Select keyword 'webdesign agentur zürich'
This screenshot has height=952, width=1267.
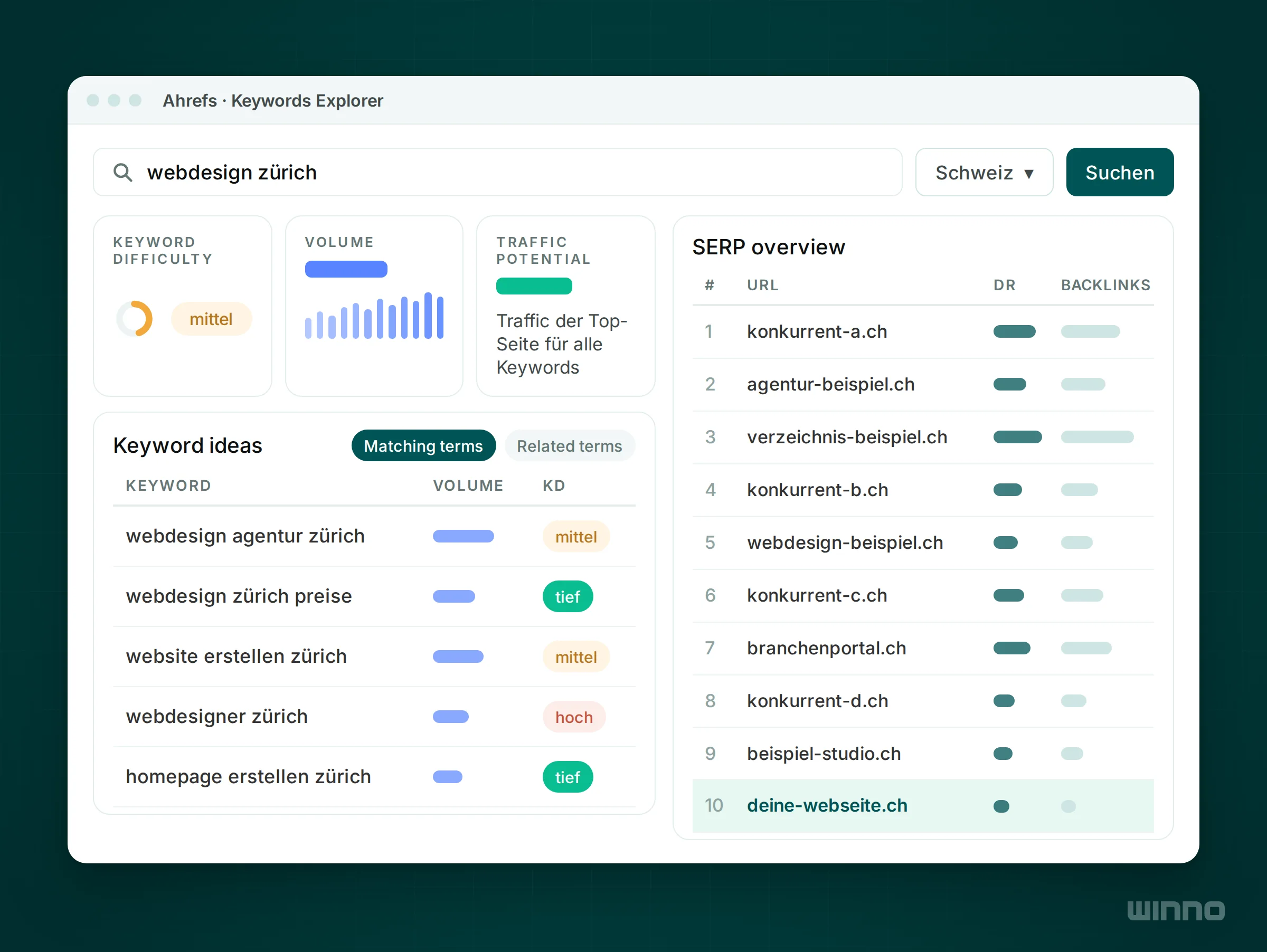tap(245, 536)
